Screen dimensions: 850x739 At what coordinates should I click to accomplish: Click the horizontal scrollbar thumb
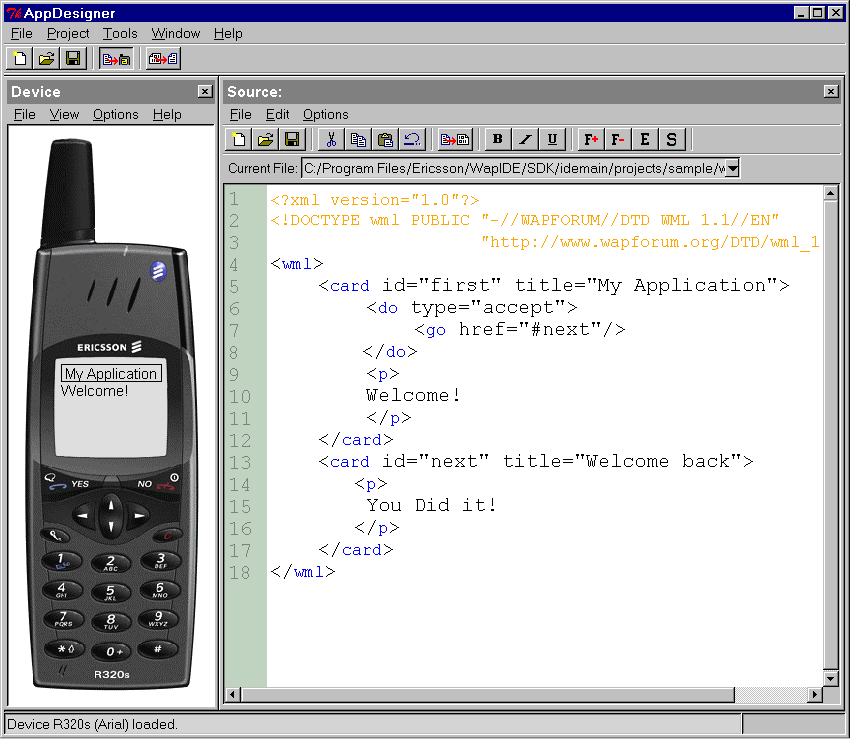point(487,694)
